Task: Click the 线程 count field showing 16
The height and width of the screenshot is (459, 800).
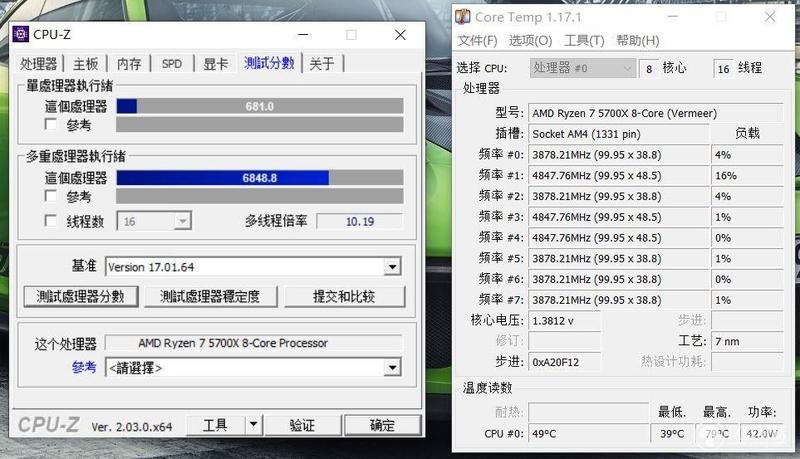Action: click(x=723, y=68)
